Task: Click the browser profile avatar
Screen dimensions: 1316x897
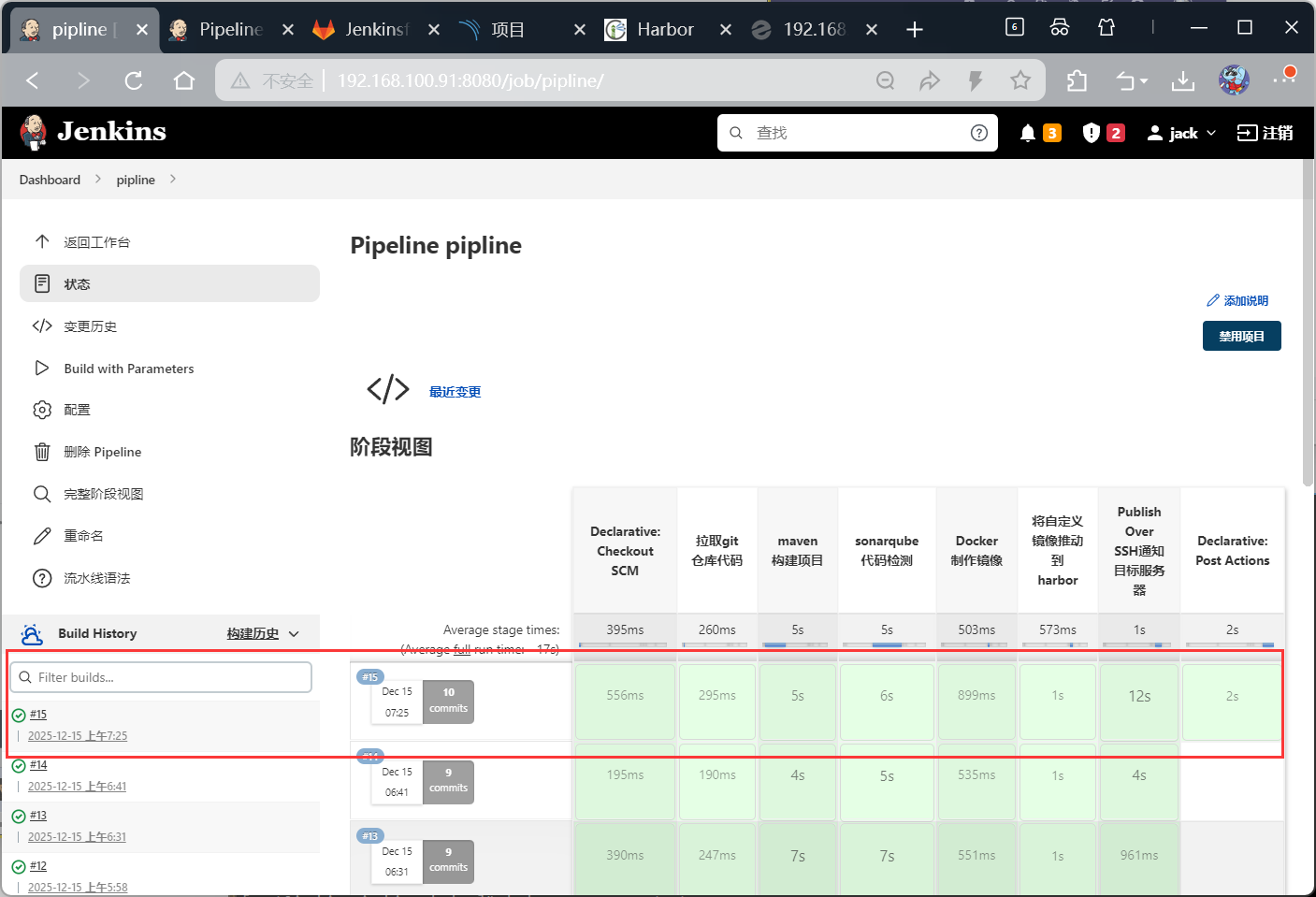Action: point(1234,80)
